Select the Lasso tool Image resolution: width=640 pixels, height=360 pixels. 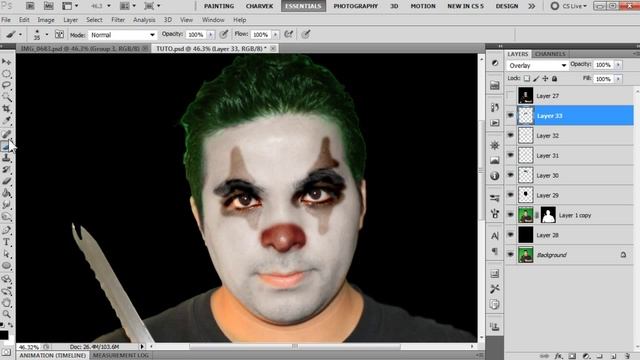[x=7, y=85]
